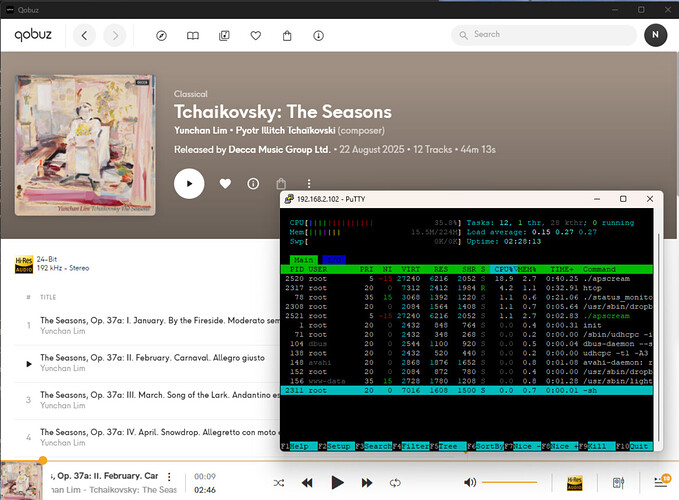
Task: Open the now-playing track three-dot menu
Action: [168, 477]
